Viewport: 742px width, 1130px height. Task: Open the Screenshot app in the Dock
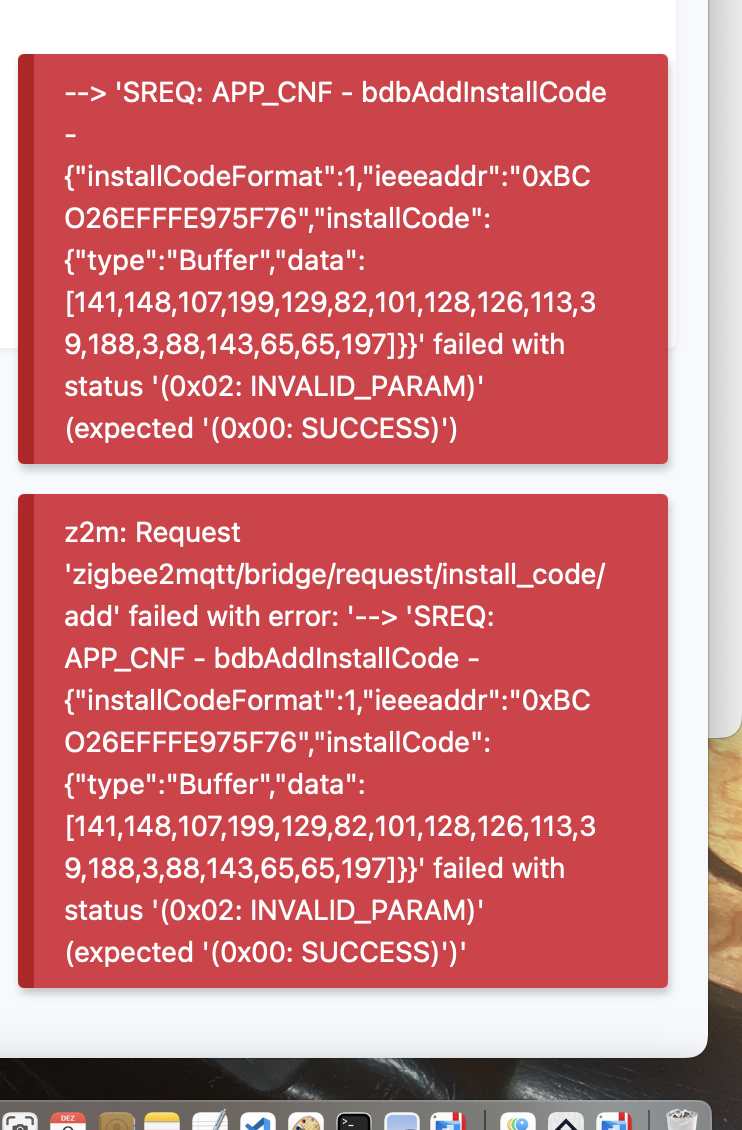click(x=19, y=1120)
